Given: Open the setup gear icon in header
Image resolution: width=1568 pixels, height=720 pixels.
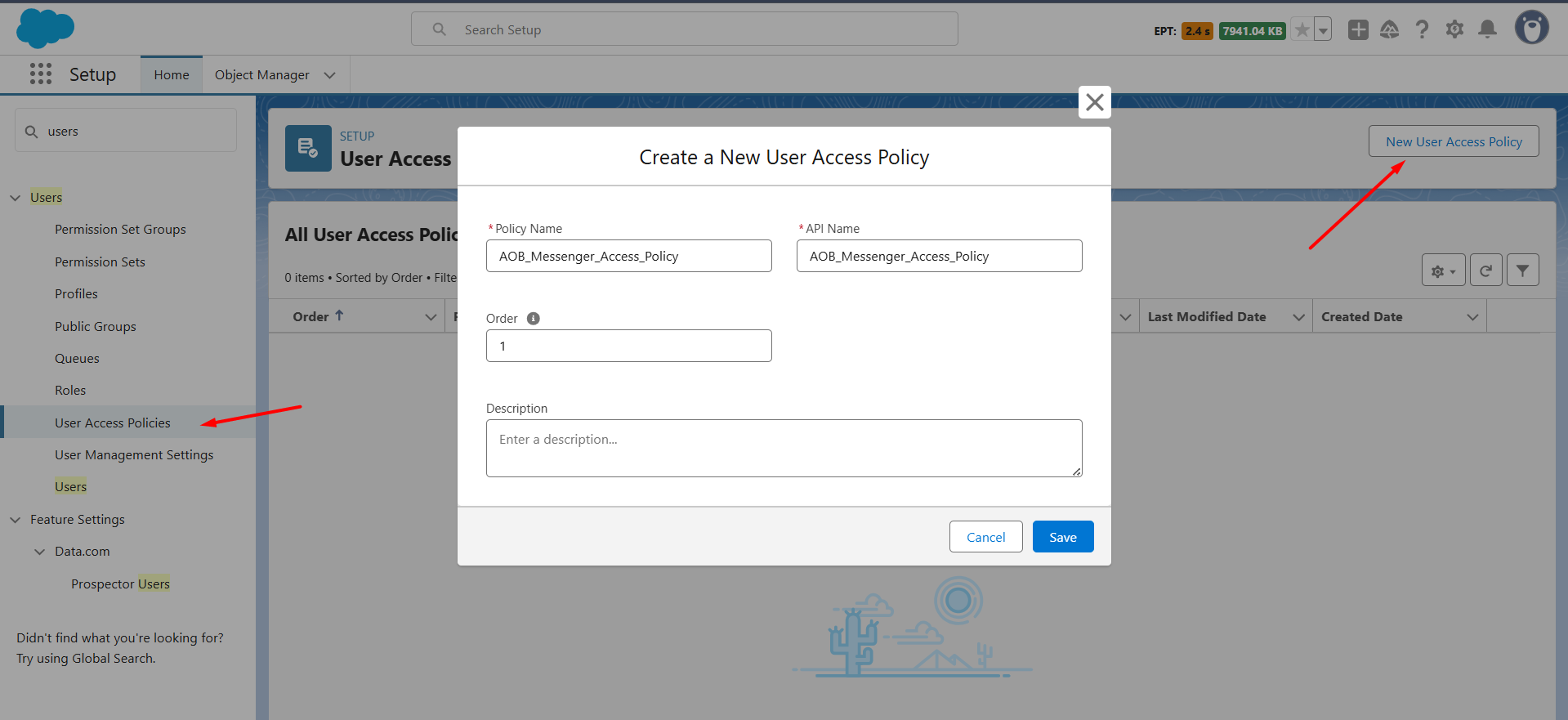Looking at the screenshot, I should pyautogui.click(x=1454, y=29).
